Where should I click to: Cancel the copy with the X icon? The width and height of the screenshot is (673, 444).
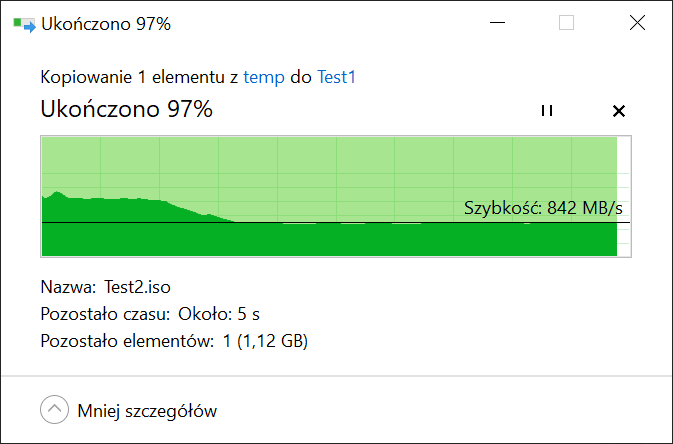pyautogui.click(x=618, y=111)
